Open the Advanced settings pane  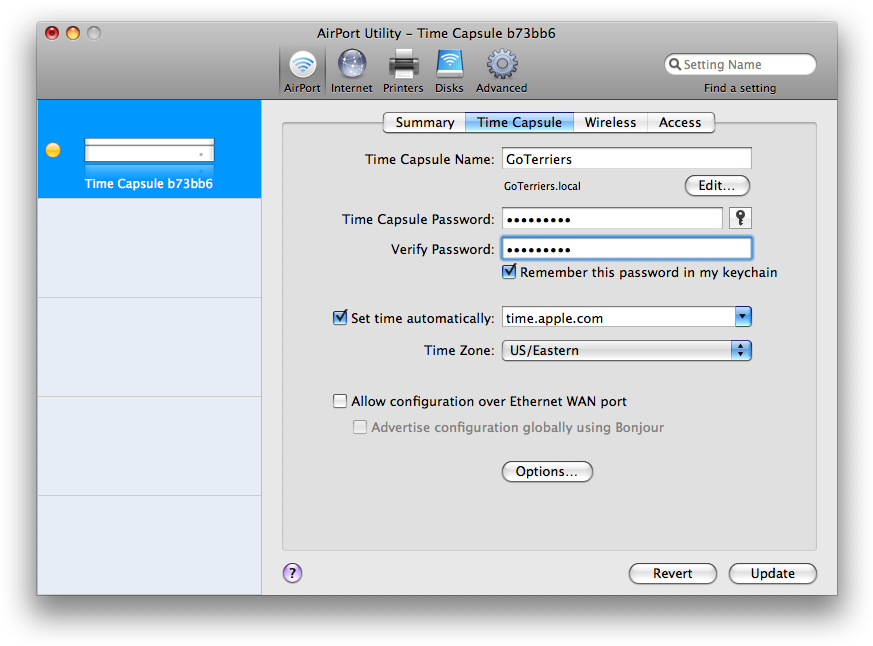[x=502, y=71]
